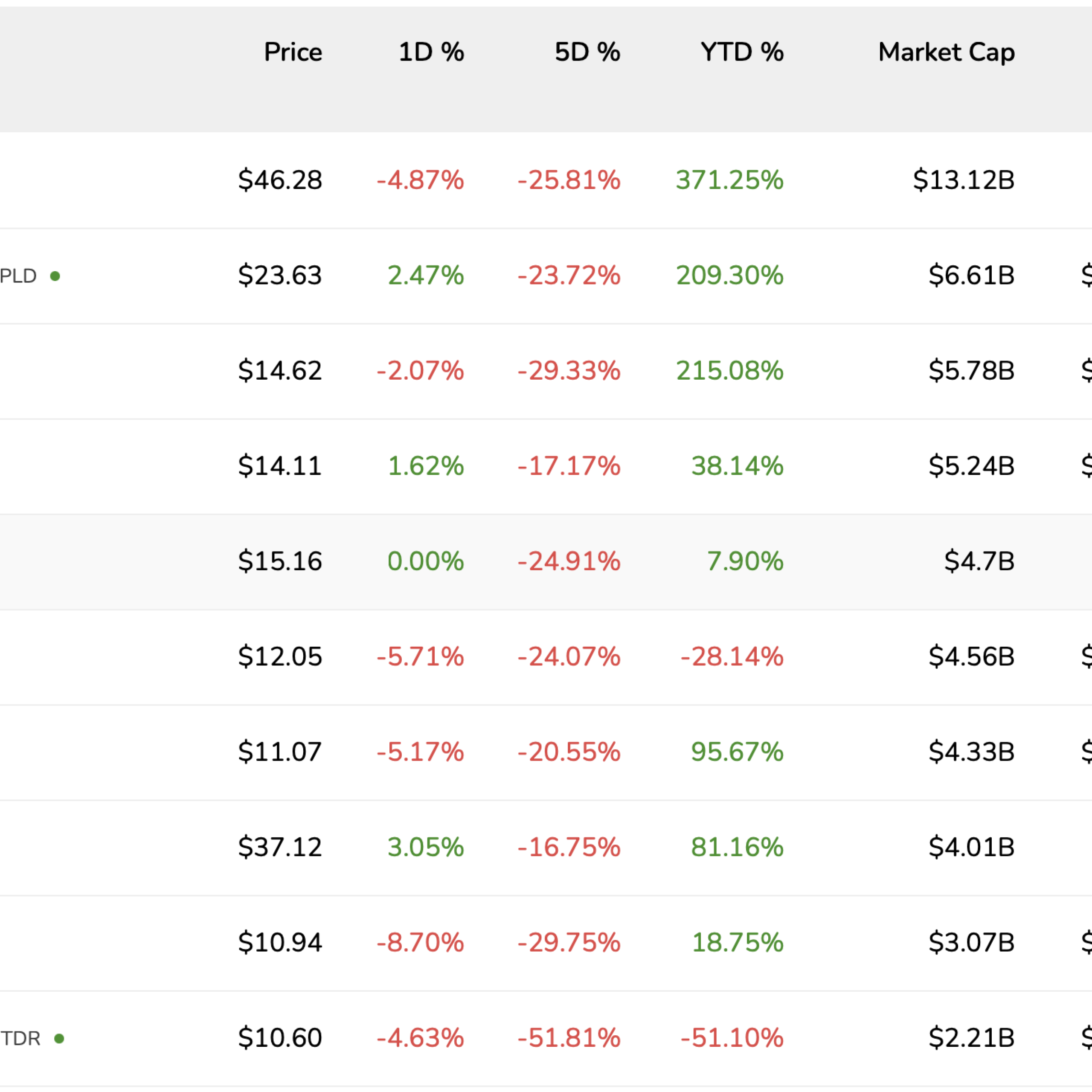Click the Market Cap column header
The height and width of the screenshot is (1092, 1092).
[946, 52]
